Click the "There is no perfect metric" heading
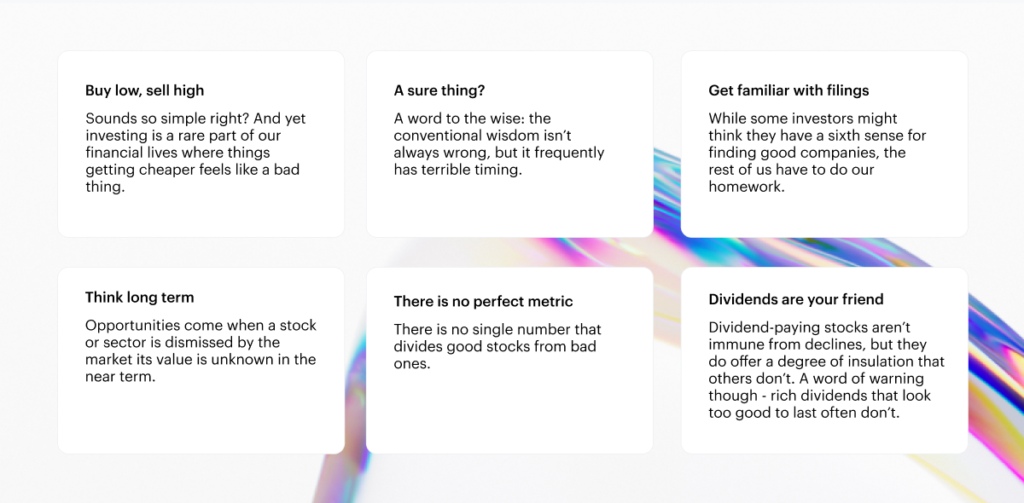Image resolution: width=1024 pixels, height=503 pixels. point(483,301)
